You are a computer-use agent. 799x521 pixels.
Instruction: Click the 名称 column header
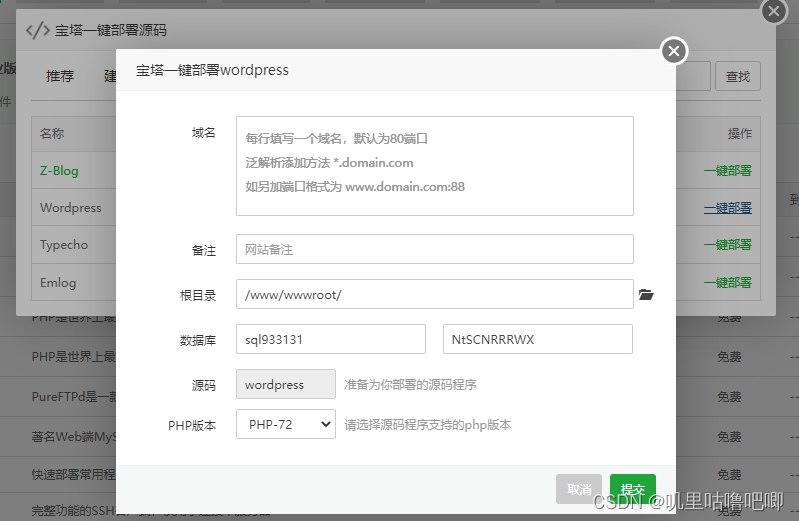pos(52,134)
